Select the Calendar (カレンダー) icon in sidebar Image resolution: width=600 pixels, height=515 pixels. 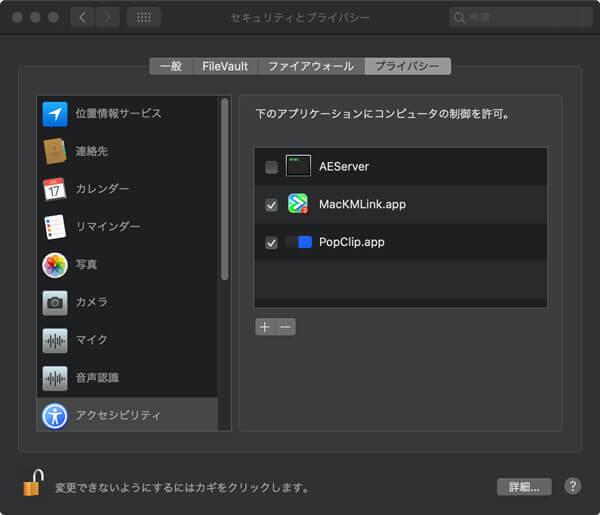[54, 189]
